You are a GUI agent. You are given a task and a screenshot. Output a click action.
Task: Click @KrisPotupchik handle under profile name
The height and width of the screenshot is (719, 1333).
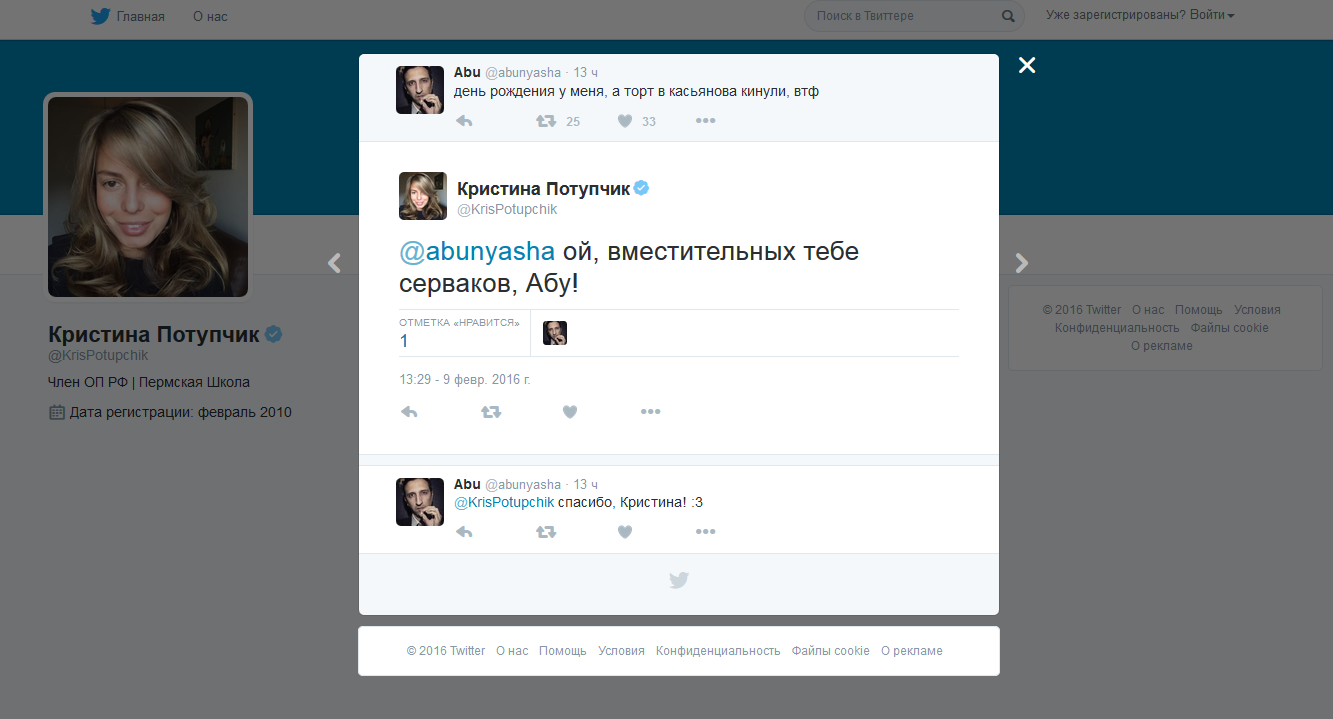98,355
